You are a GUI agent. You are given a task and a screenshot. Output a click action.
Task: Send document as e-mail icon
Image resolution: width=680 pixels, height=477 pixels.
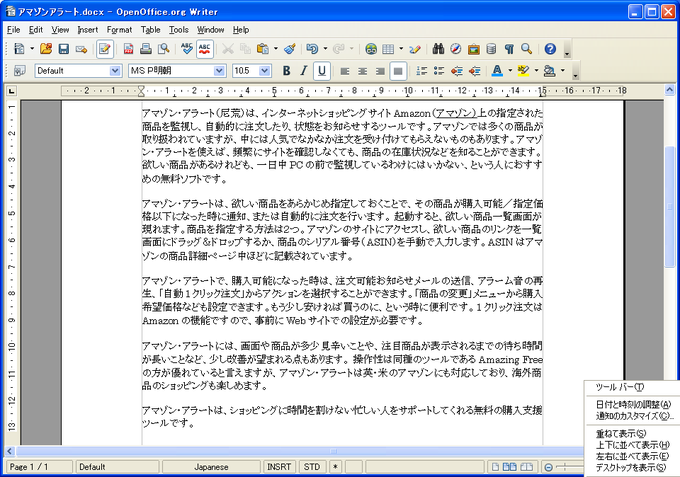tap(81, 49)
